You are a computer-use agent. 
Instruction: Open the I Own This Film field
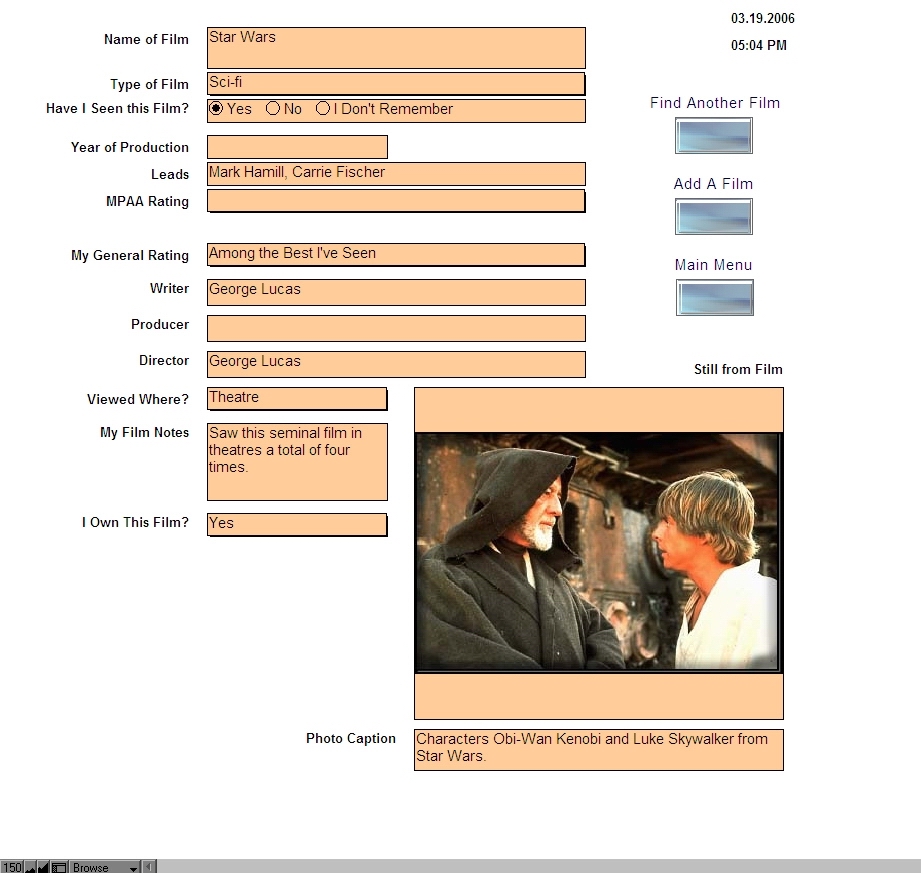point(297,525)
